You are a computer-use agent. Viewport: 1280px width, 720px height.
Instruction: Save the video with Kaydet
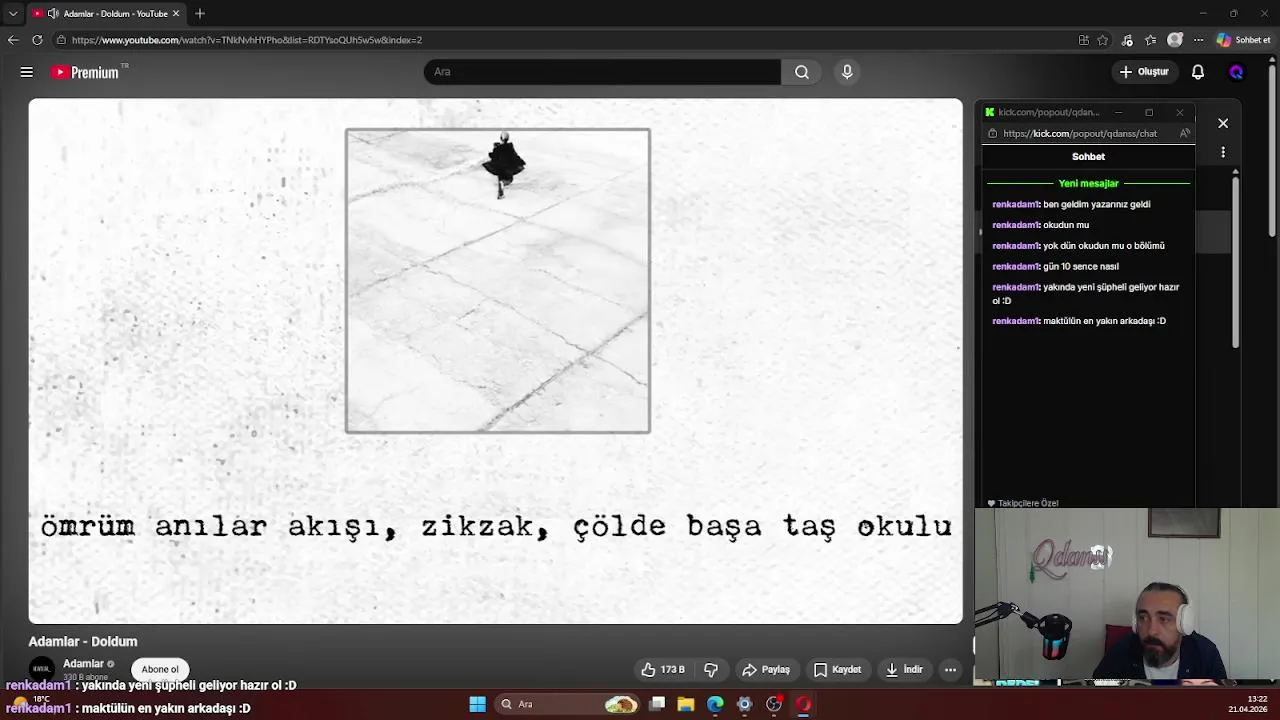[x=838, y=670]
